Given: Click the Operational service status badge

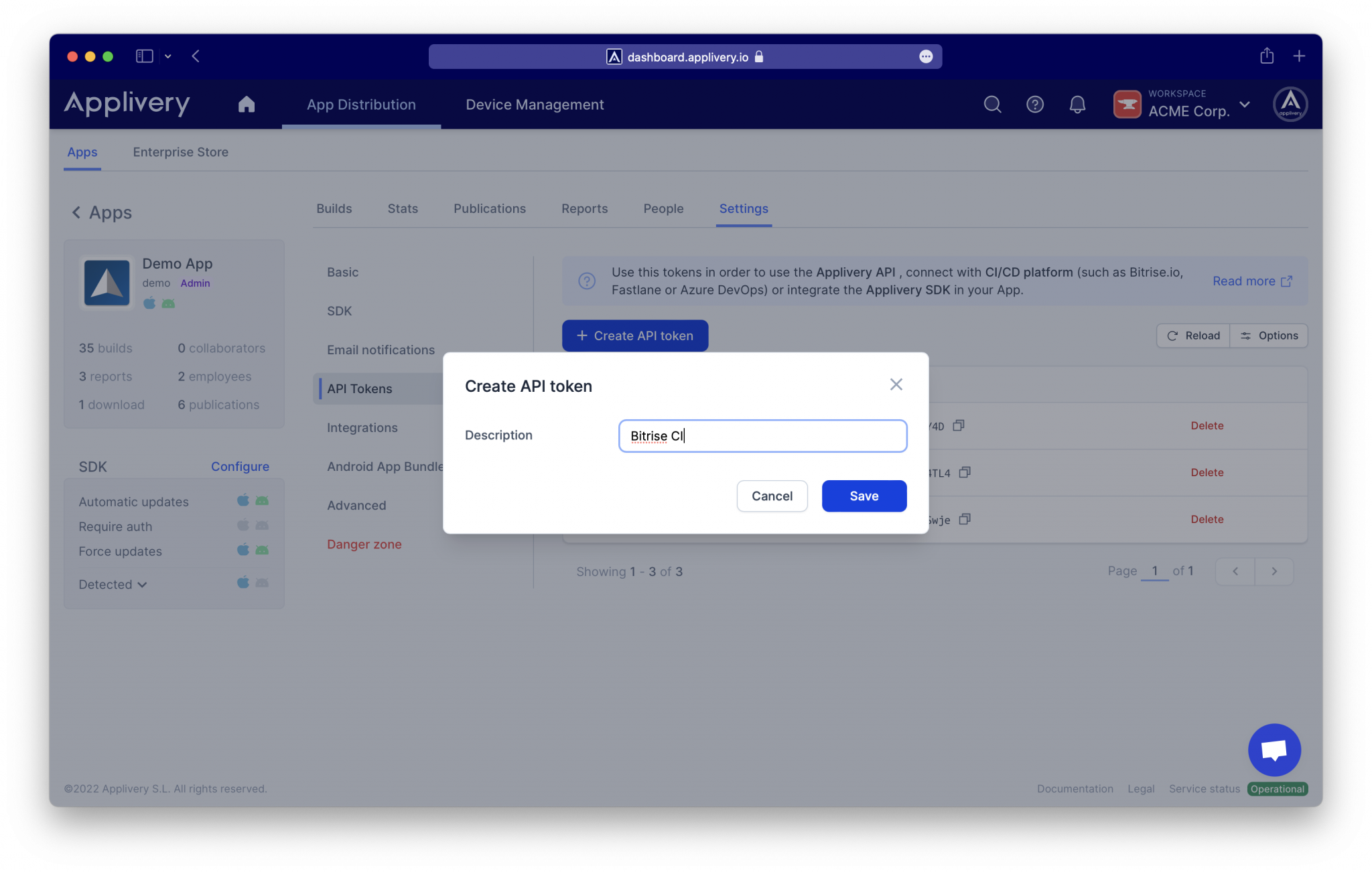Looking at the screenshot, I should coord(1277,789).
